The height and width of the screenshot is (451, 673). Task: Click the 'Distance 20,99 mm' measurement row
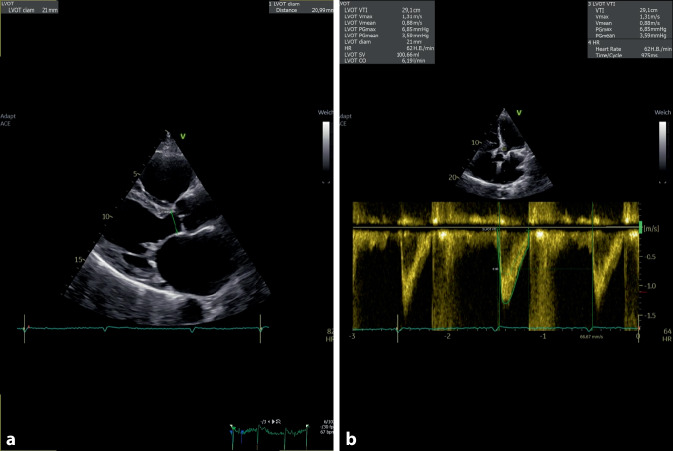point(303,10)
